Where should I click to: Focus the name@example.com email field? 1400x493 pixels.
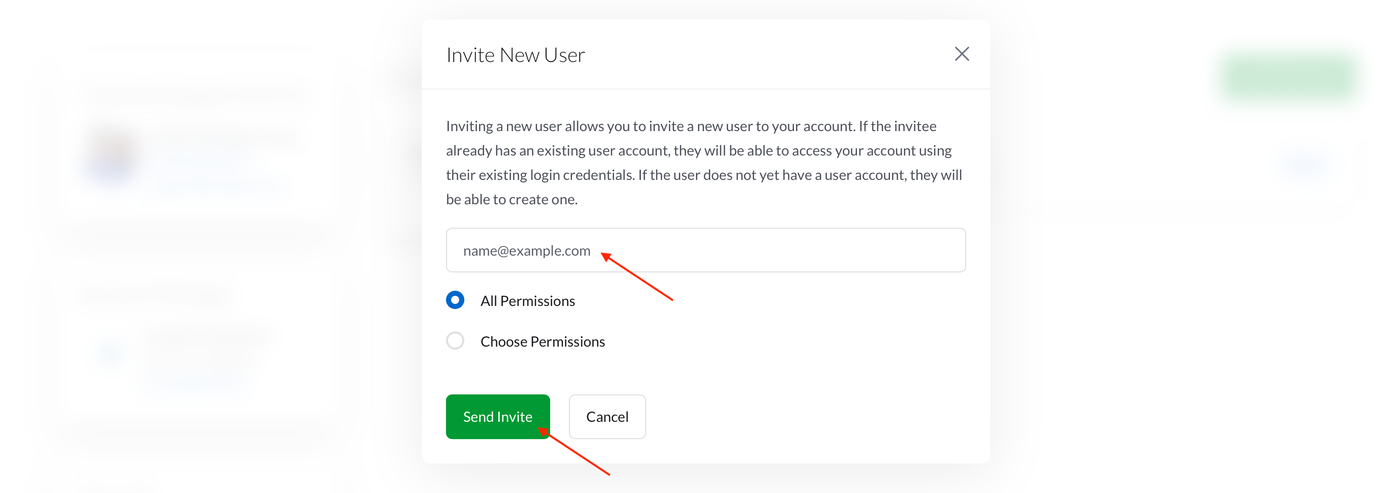tap(705, 250)
